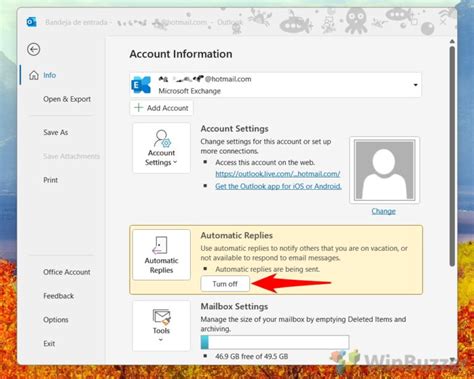Click the 46.9 GB free text
This screenshot has width=474, height=379.
click(252, 356)
